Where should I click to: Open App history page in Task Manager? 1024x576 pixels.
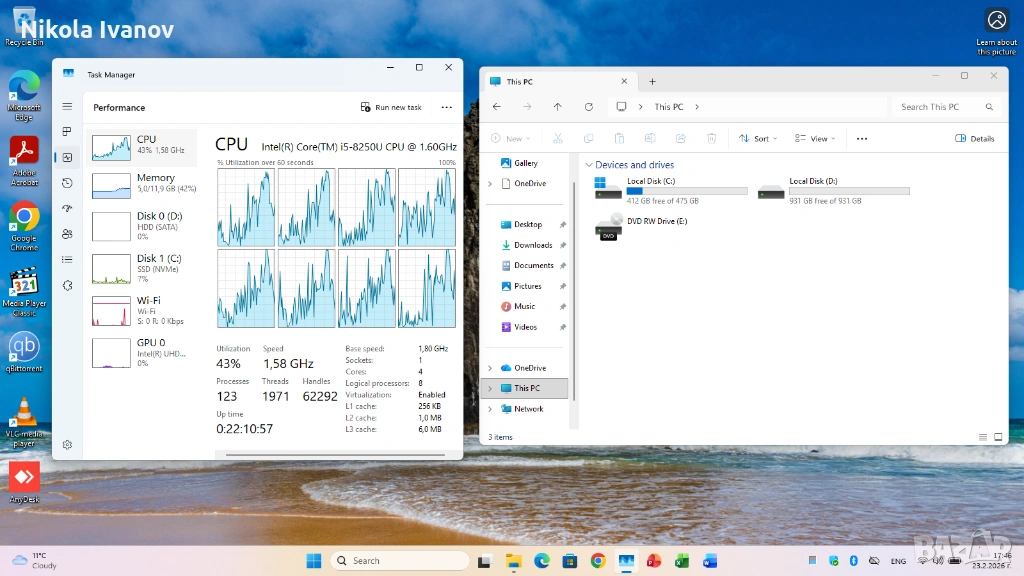(x=67, y=183)
